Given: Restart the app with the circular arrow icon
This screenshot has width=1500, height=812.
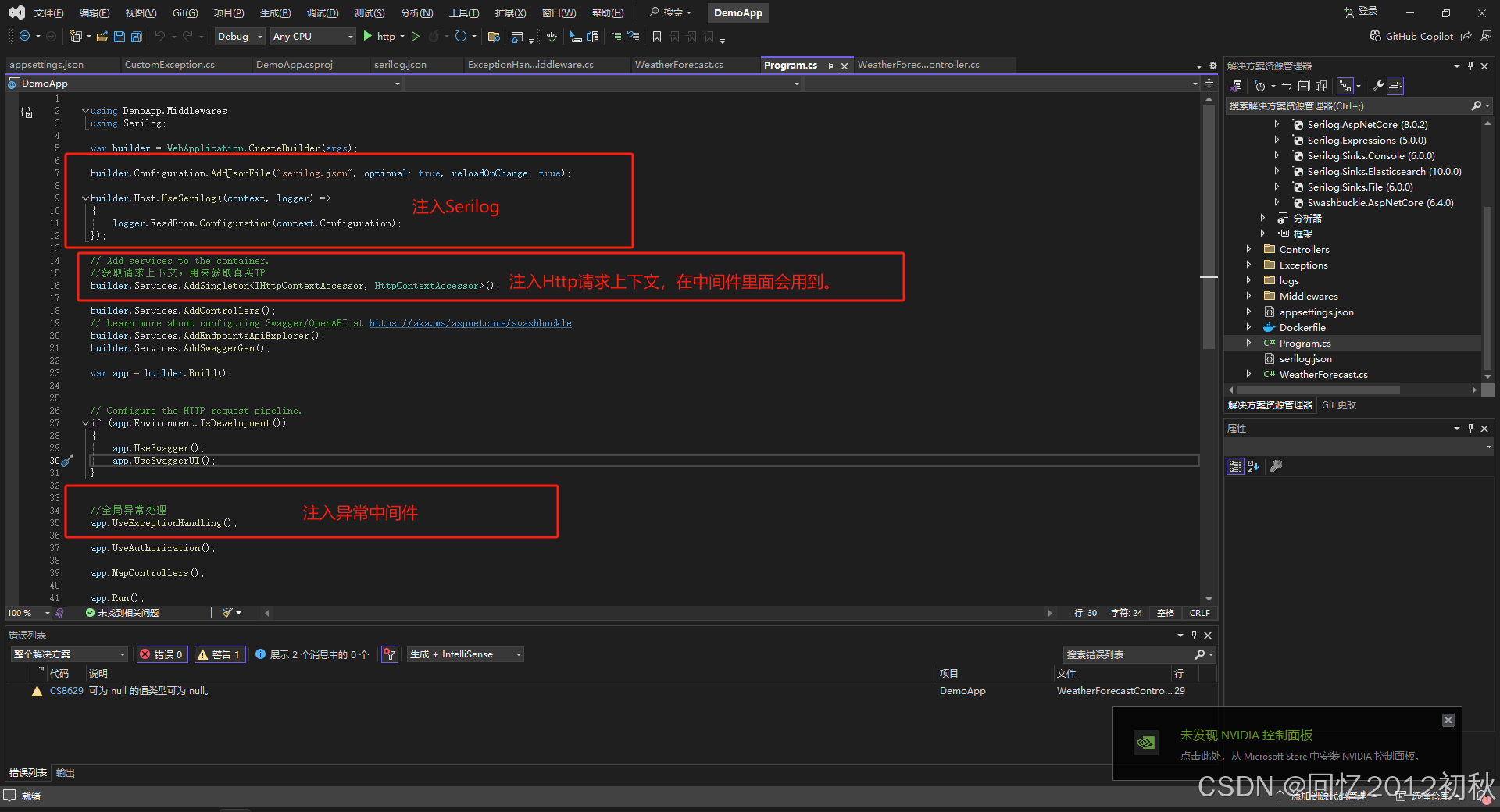Looking at the screenshot, I should point(461,37).
